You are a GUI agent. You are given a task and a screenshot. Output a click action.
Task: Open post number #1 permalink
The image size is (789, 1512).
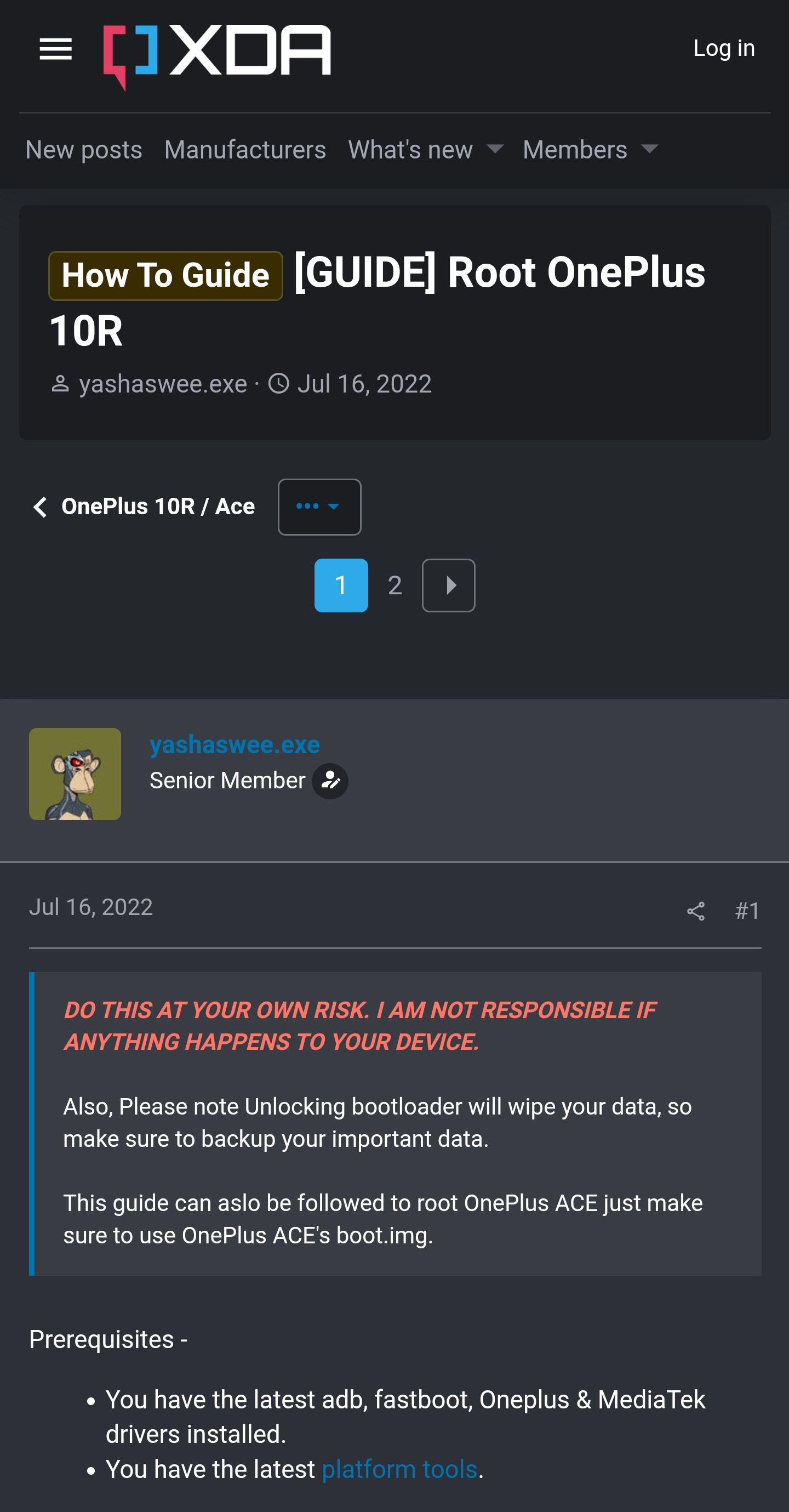pyautogui.click(x=747, y=911)
